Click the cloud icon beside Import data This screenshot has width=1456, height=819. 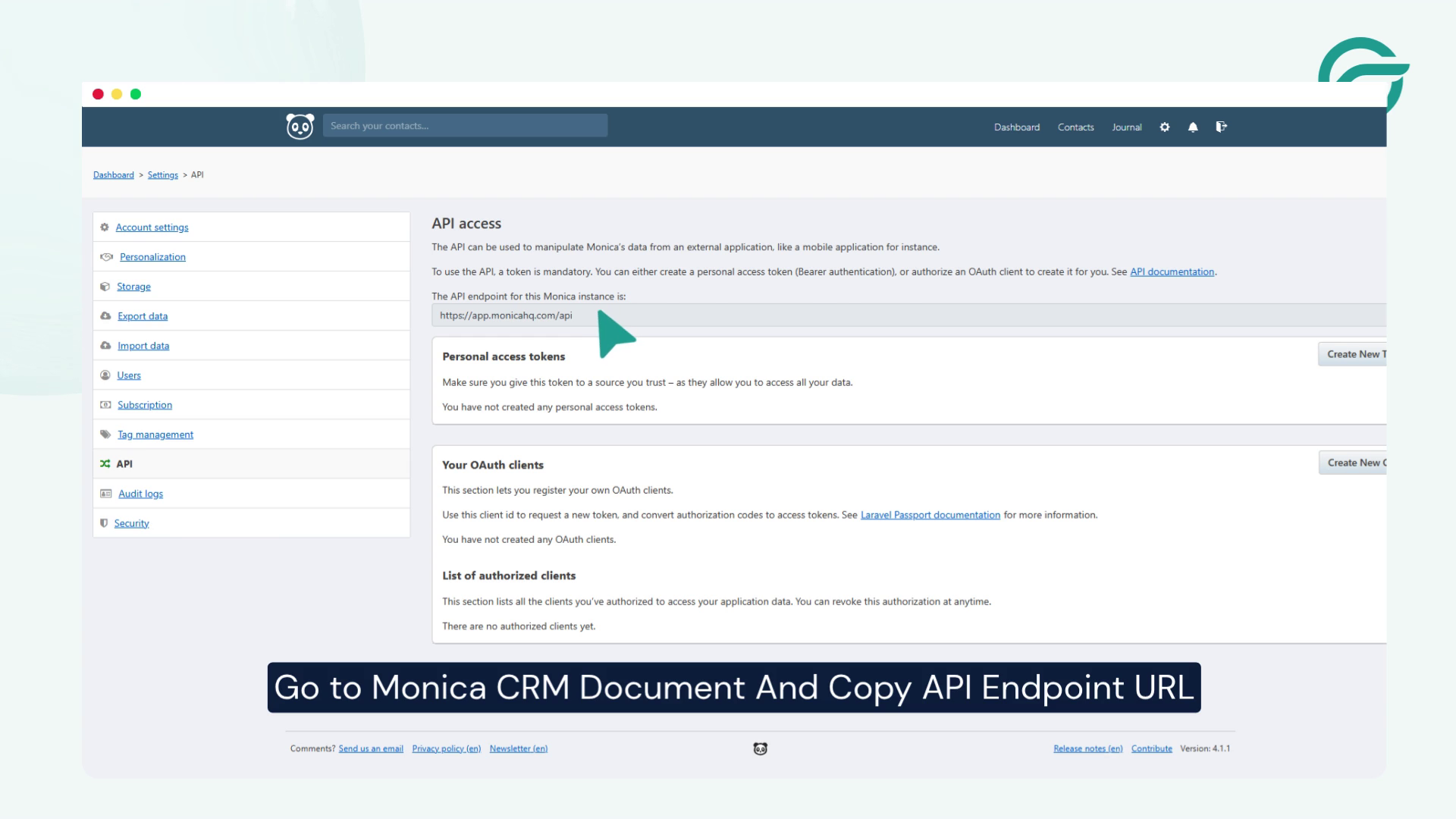point(105,345)
